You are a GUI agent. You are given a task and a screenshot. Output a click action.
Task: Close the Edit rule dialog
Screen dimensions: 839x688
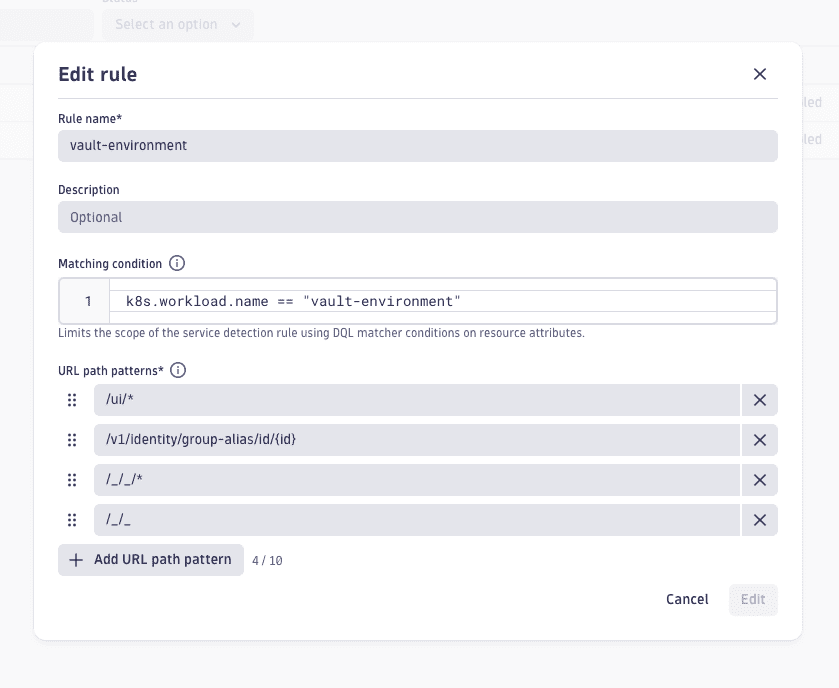tap(760, 74)
